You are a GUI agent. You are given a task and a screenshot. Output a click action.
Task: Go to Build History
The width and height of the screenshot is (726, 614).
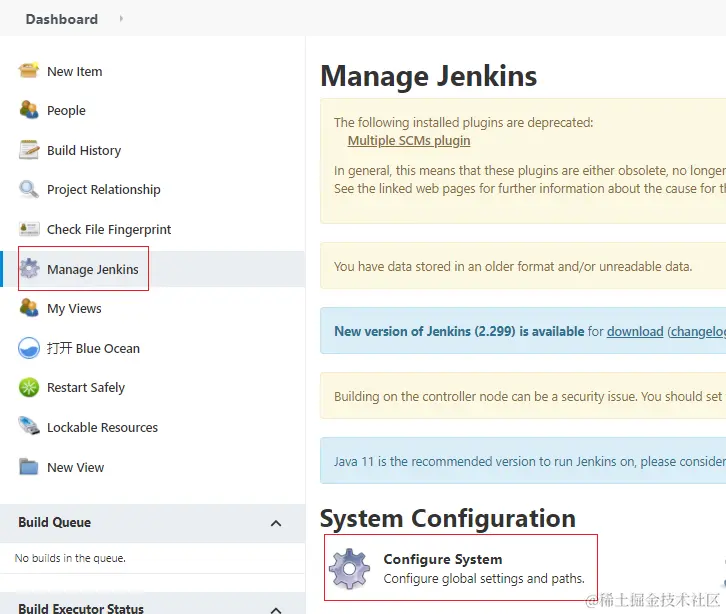[84, 150]
